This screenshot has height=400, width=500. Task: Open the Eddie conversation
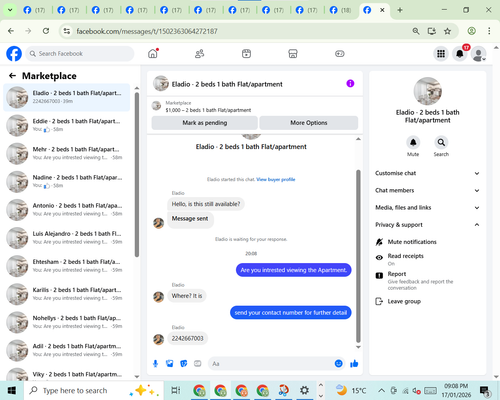[x=67, y=125]
